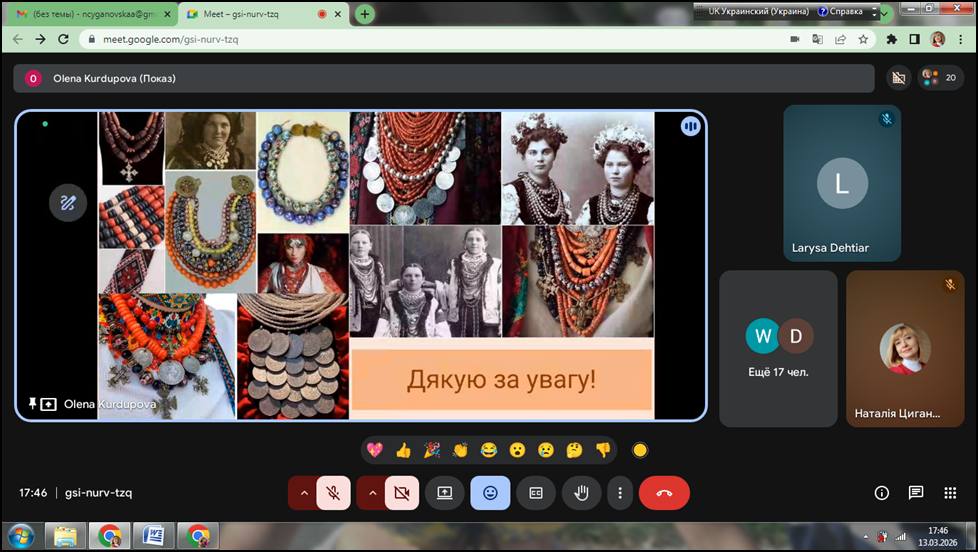Leave the call with red hang-up button
Image resolution: width=978 pixels, height=552 pixels.
click(664, 493)
